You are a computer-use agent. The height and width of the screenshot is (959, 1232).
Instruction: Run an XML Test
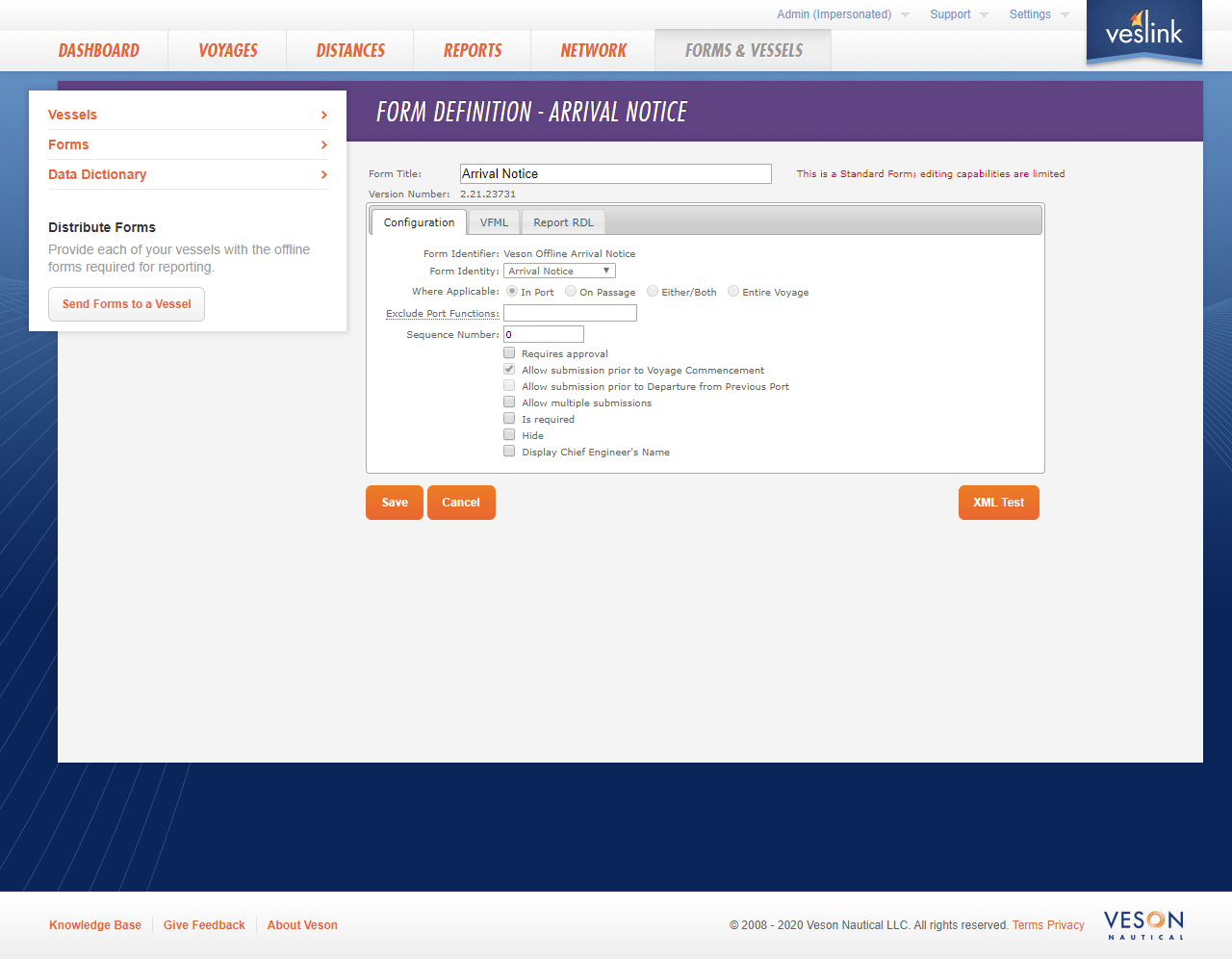(998, 502)
